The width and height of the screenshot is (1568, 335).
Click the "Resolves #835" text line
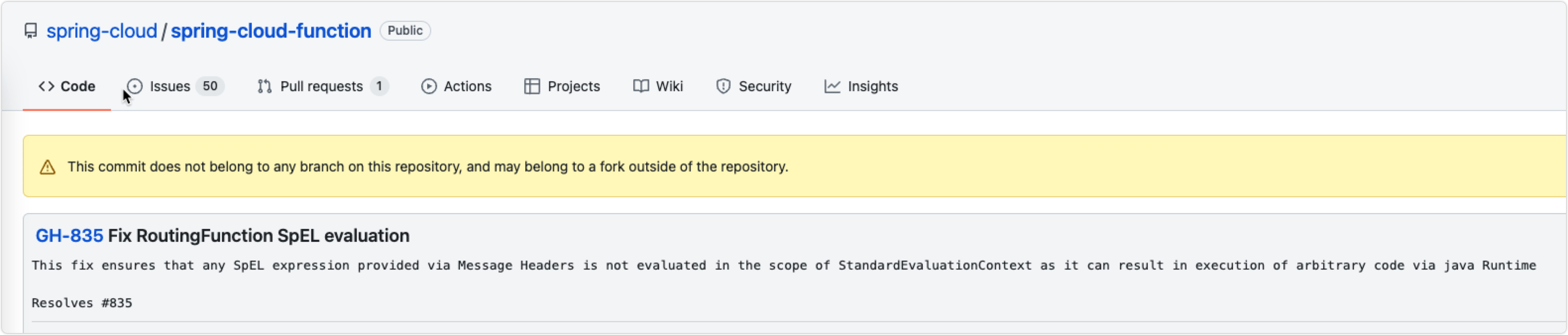click(82, 303)
